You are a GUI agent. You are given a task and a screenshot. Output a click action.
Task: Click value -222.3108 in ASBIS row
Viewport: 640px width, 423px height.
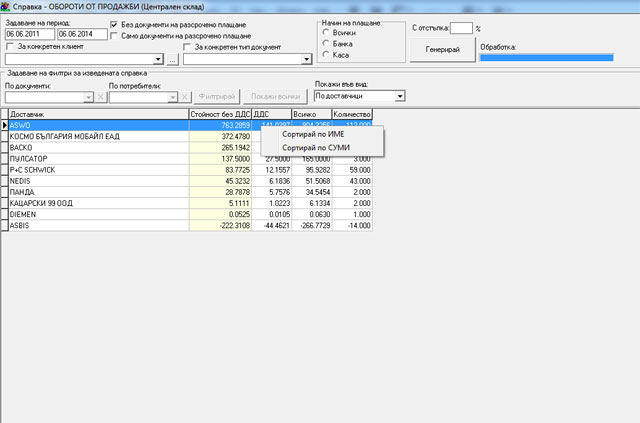click(x=220, y=225)
